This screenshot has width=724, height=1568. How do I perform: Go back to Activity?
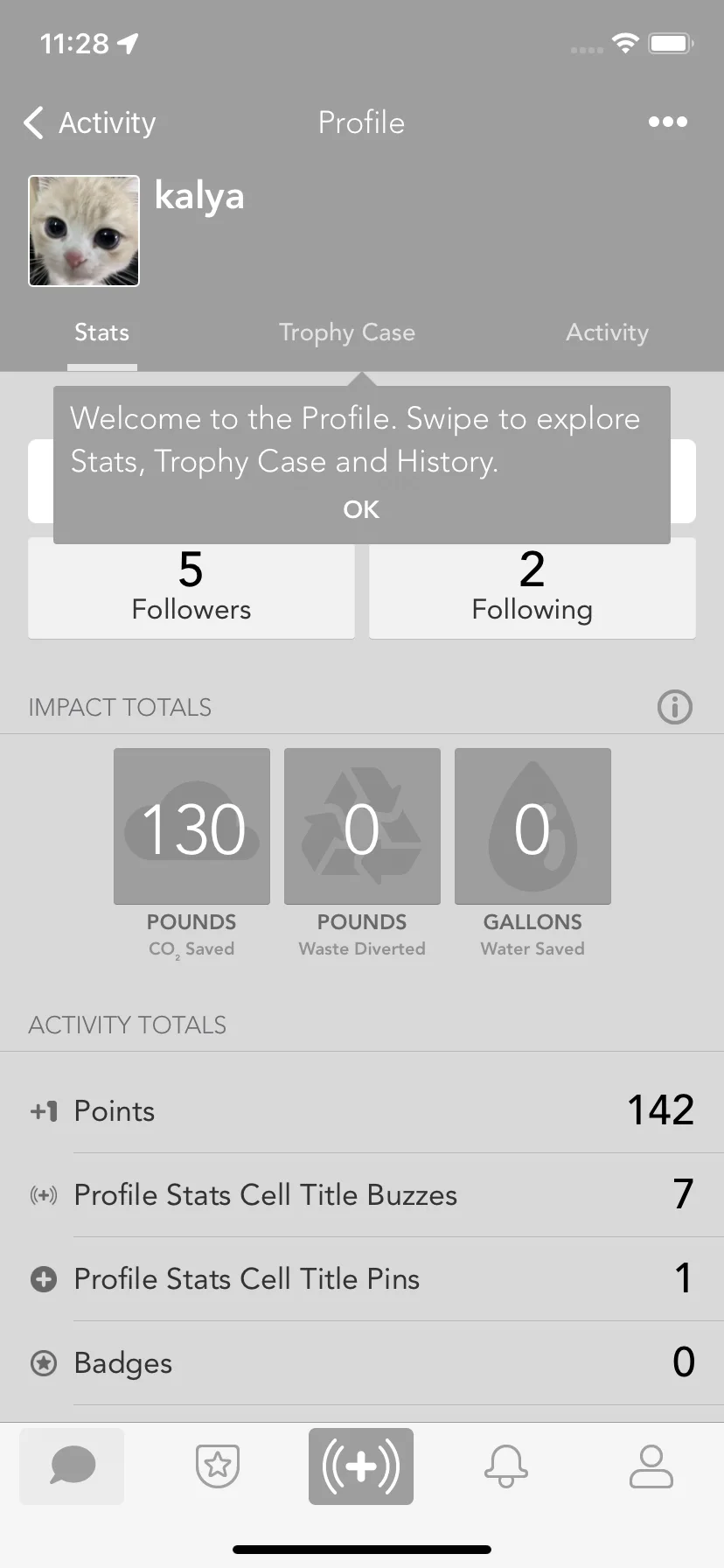click(89, 122)
